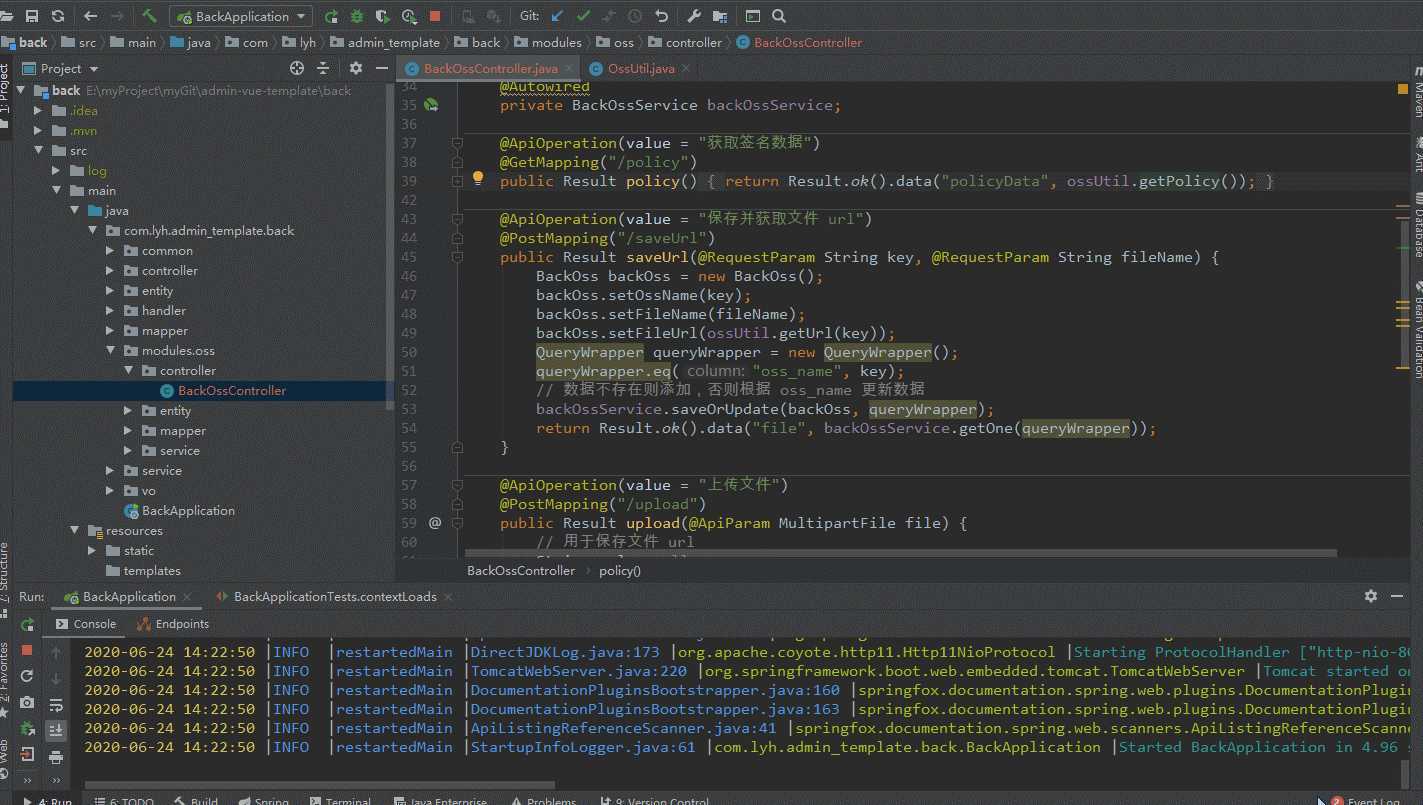Toggle scroll to end in console

coord(56,730)
